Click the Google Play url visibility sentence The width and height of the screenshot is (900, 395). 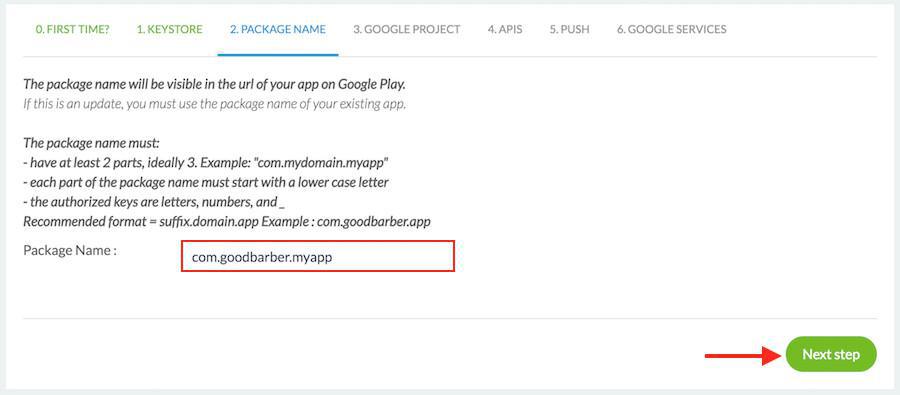[215, 84]
